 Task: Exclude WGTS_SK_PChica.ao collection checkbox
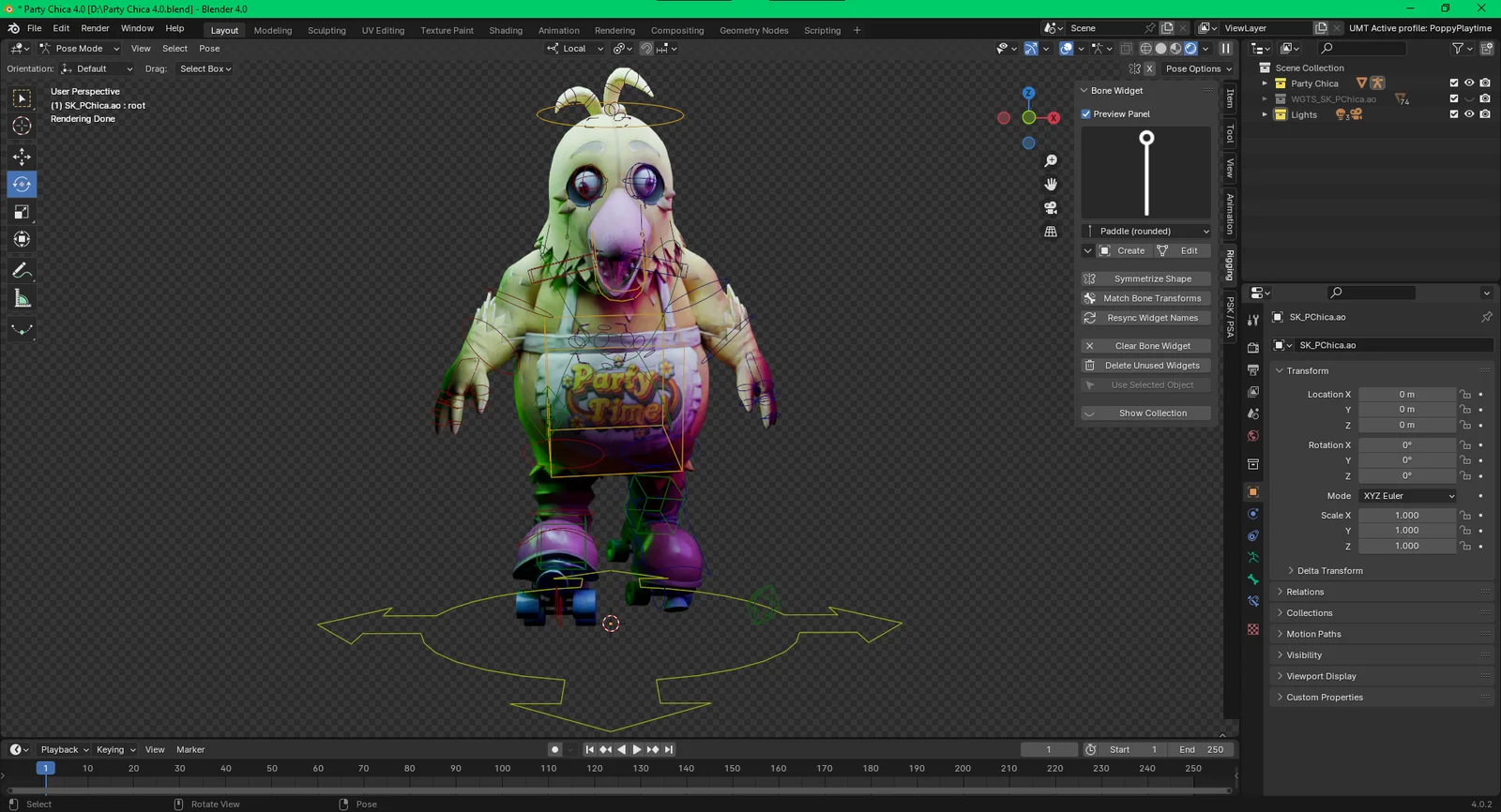tap(1454, 98)
